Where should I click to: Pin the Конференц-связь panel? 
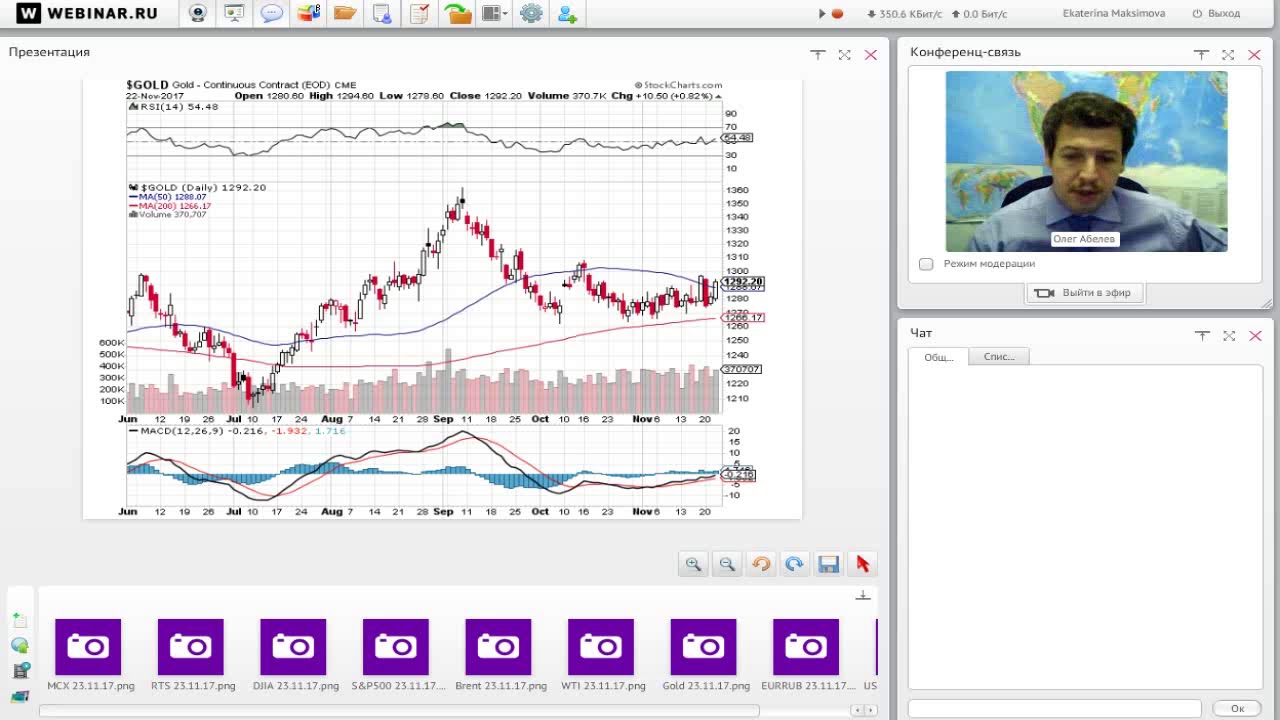point(1201,55)
